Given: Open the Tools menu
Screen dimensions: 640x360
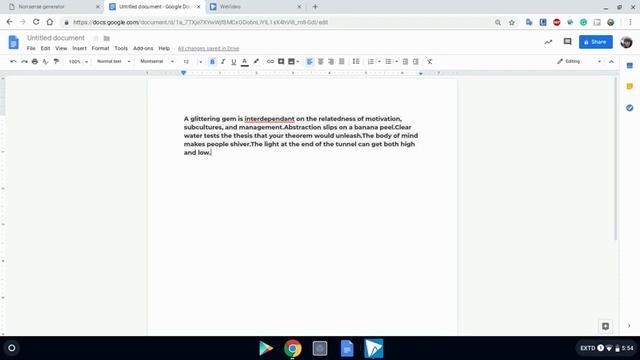Looking at the screenshot, I should tap(121, 48).
